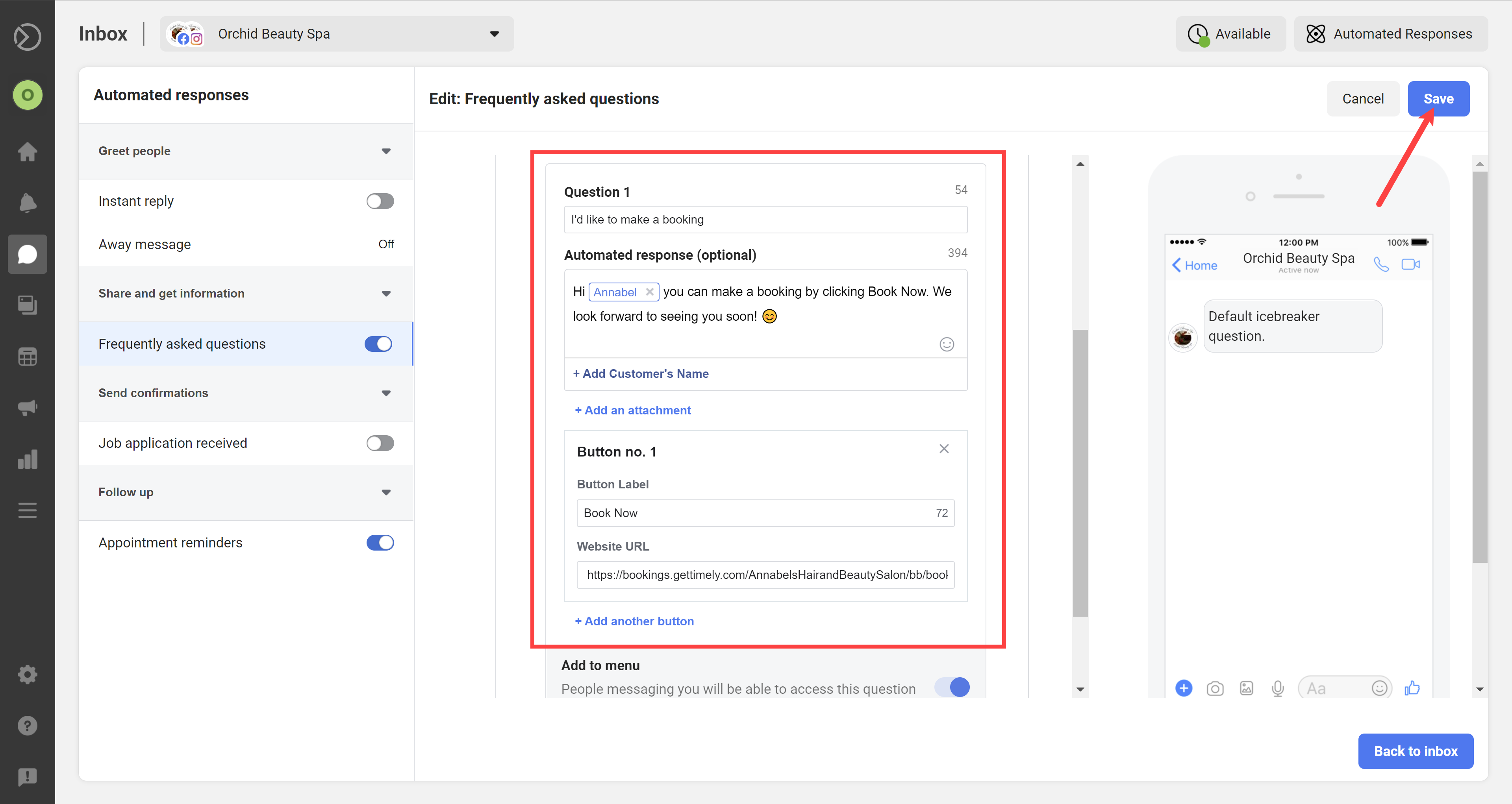Cancel the FAQ edit
The height and width of the screenshot is (804, 1512).
click(x=1363, y=98)
